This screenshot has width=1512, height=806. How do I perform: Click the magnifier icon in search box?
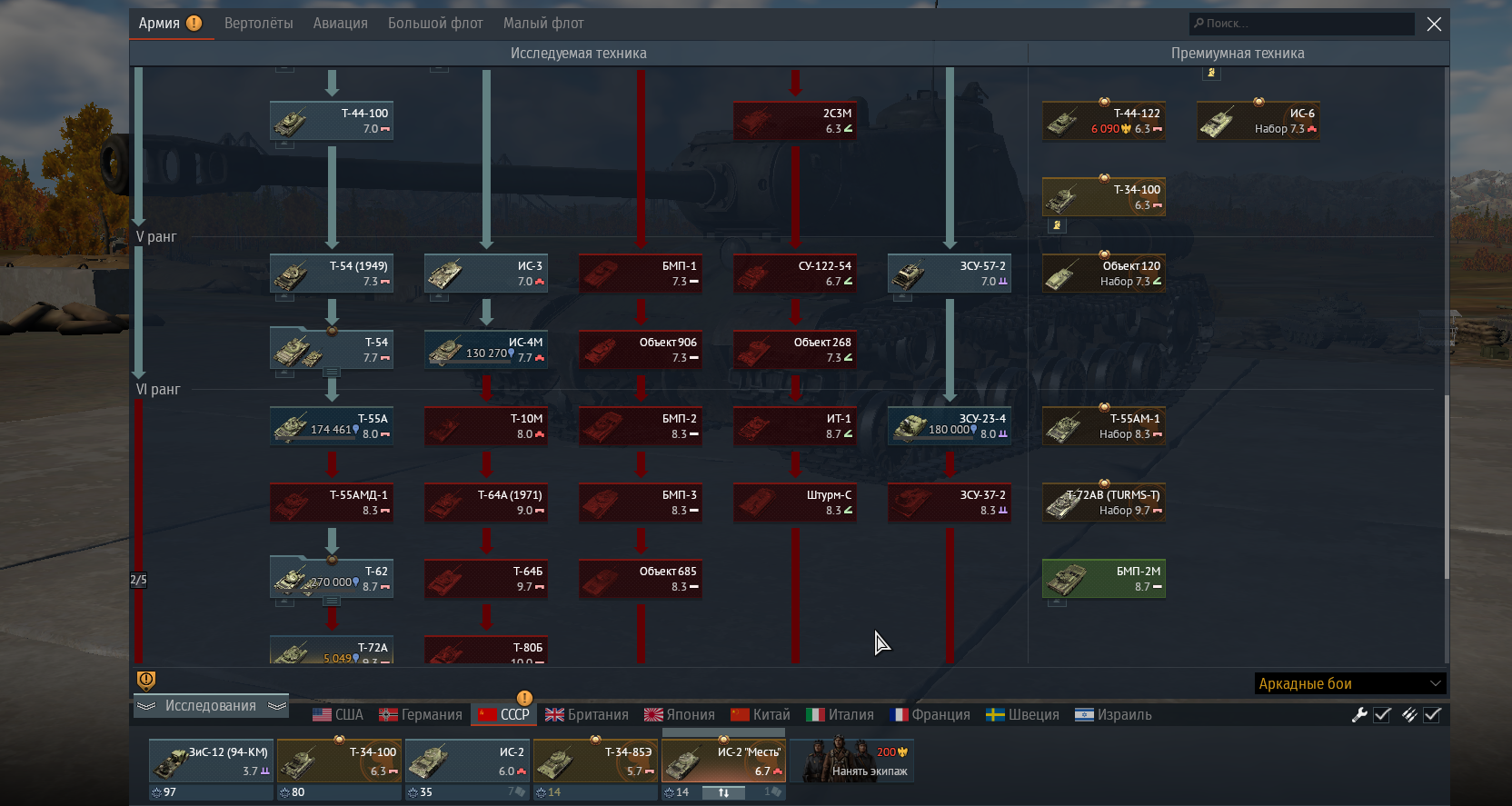click(x=1199, y=24)
